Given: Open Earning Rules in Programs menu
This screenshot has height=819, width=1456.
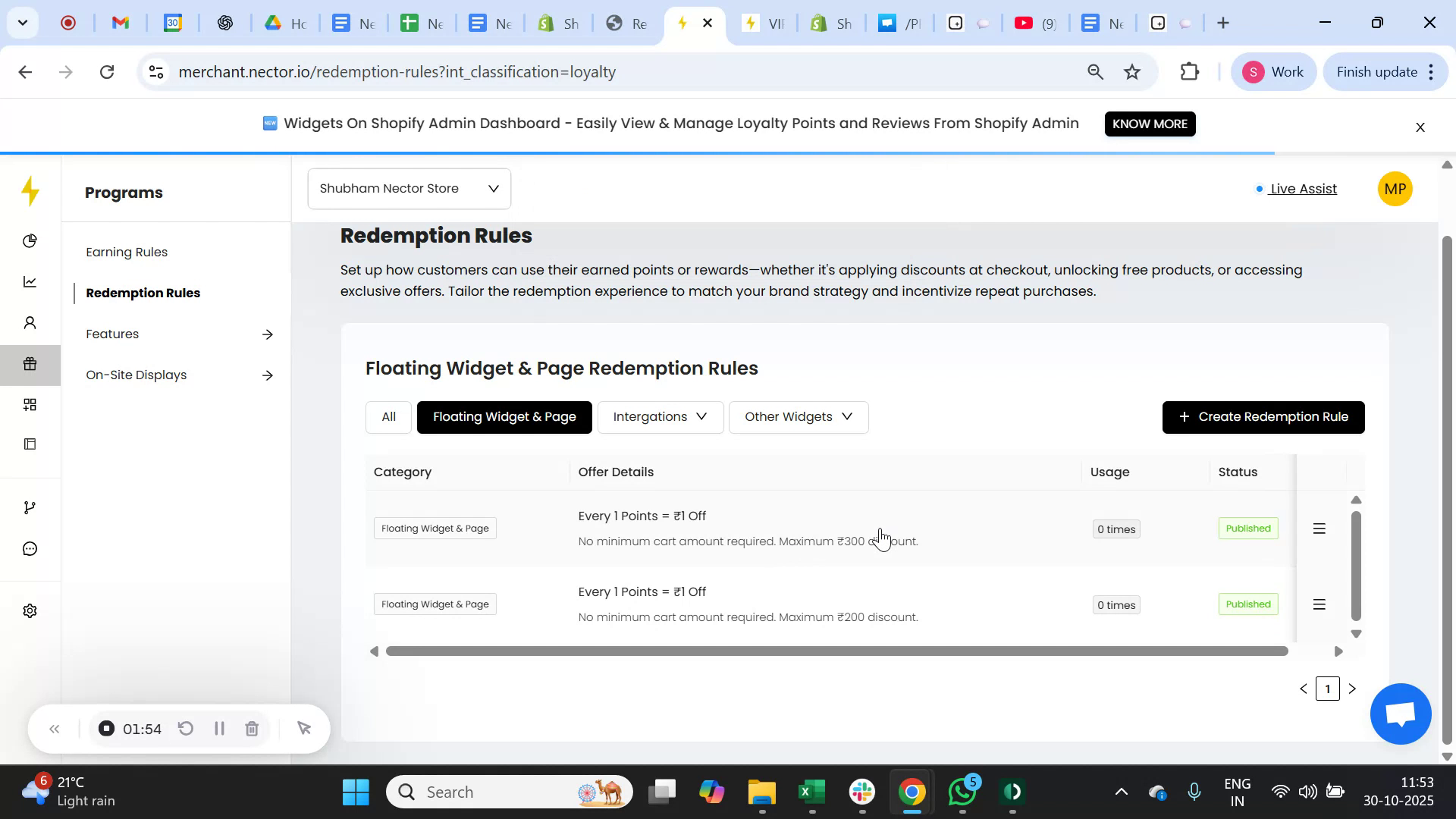Looking at the screenshot, I should pos(127,252).
